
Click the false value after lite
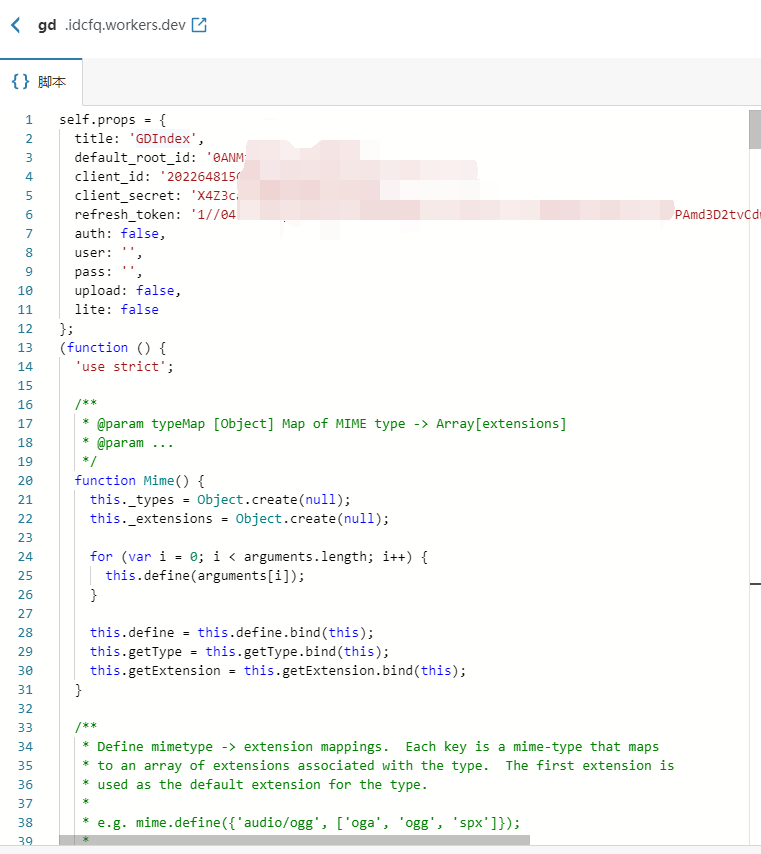[x=139, y=309]
